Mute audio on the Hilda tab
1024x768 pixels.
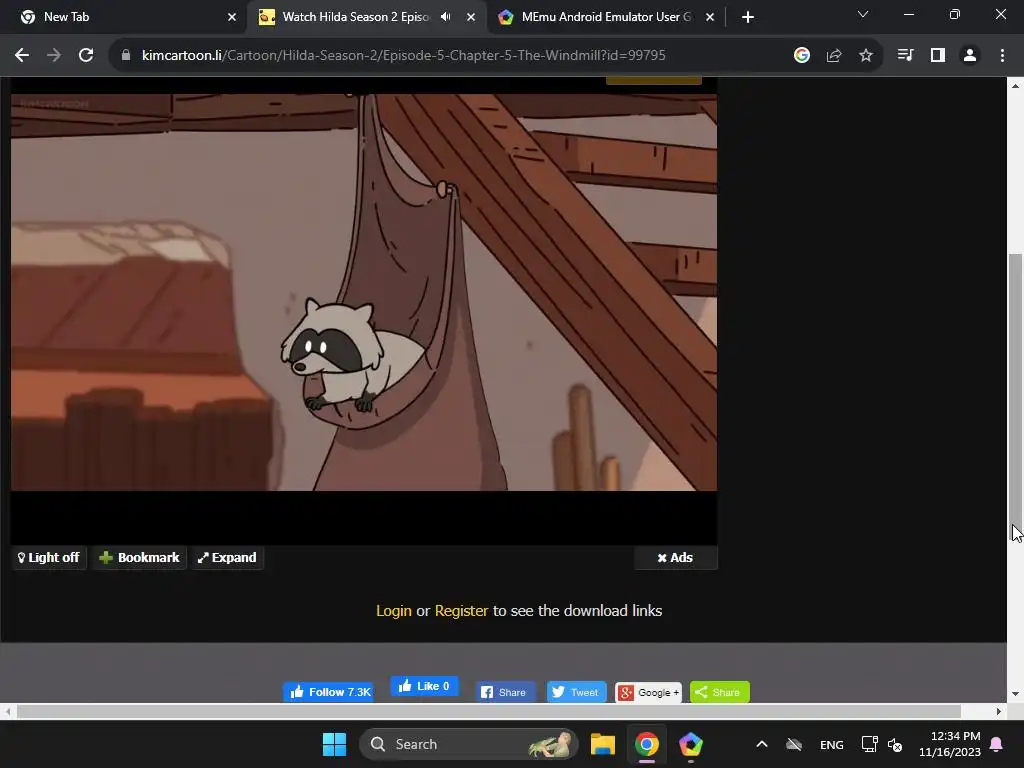(445, 17)
